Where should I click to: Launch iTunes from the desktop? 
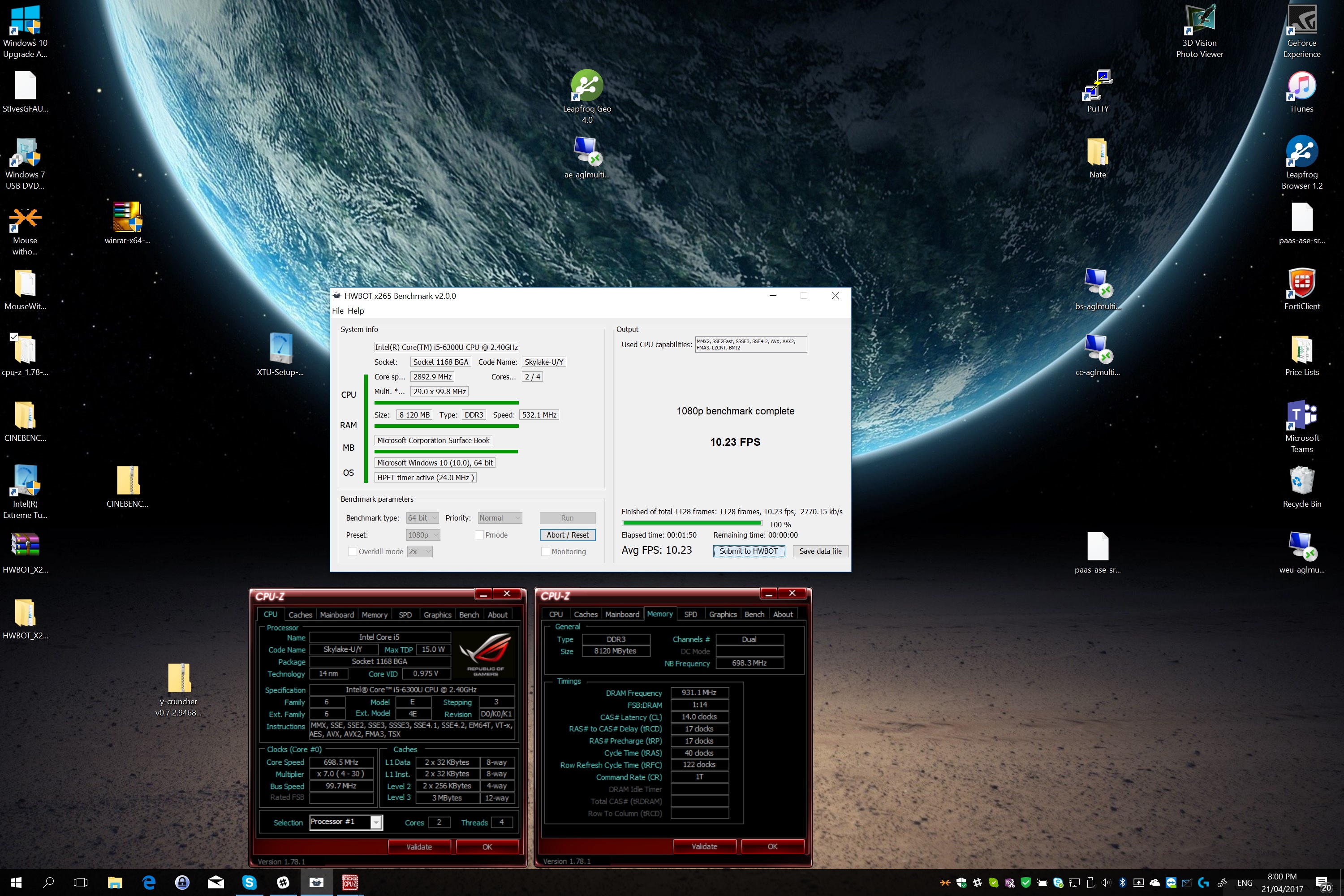click(1302, 91)
